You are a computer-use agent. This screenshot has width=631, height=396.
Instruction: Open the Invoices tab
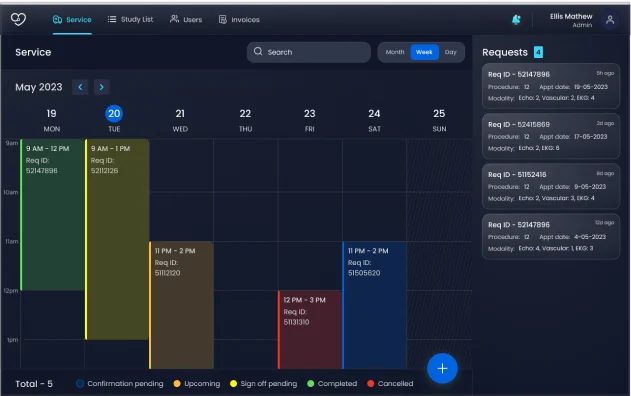click(239, 19)
